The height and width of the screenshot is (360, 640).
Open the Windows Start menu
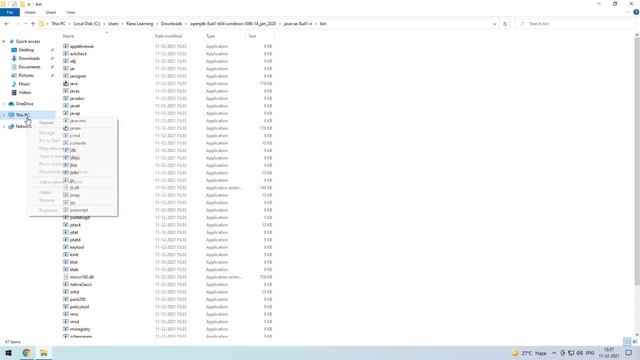pyautogui.click(x=8, y=353)
